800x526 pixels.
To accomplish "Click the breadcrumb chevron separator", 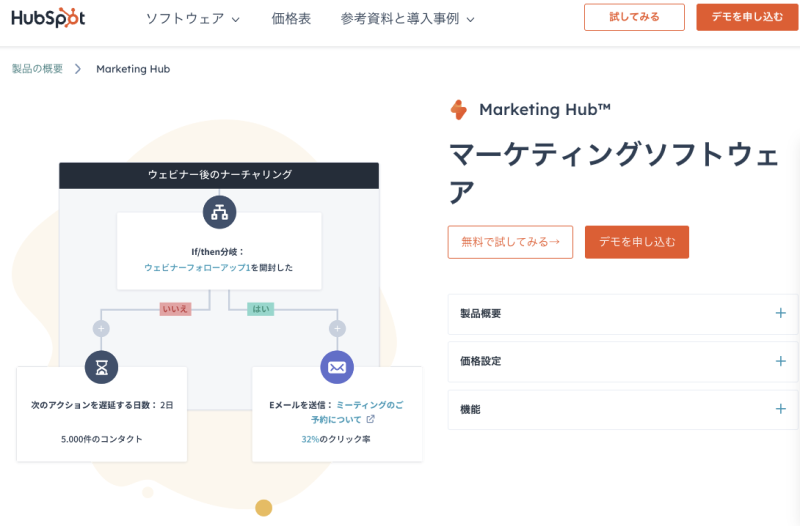I will [x=78, y=69].
